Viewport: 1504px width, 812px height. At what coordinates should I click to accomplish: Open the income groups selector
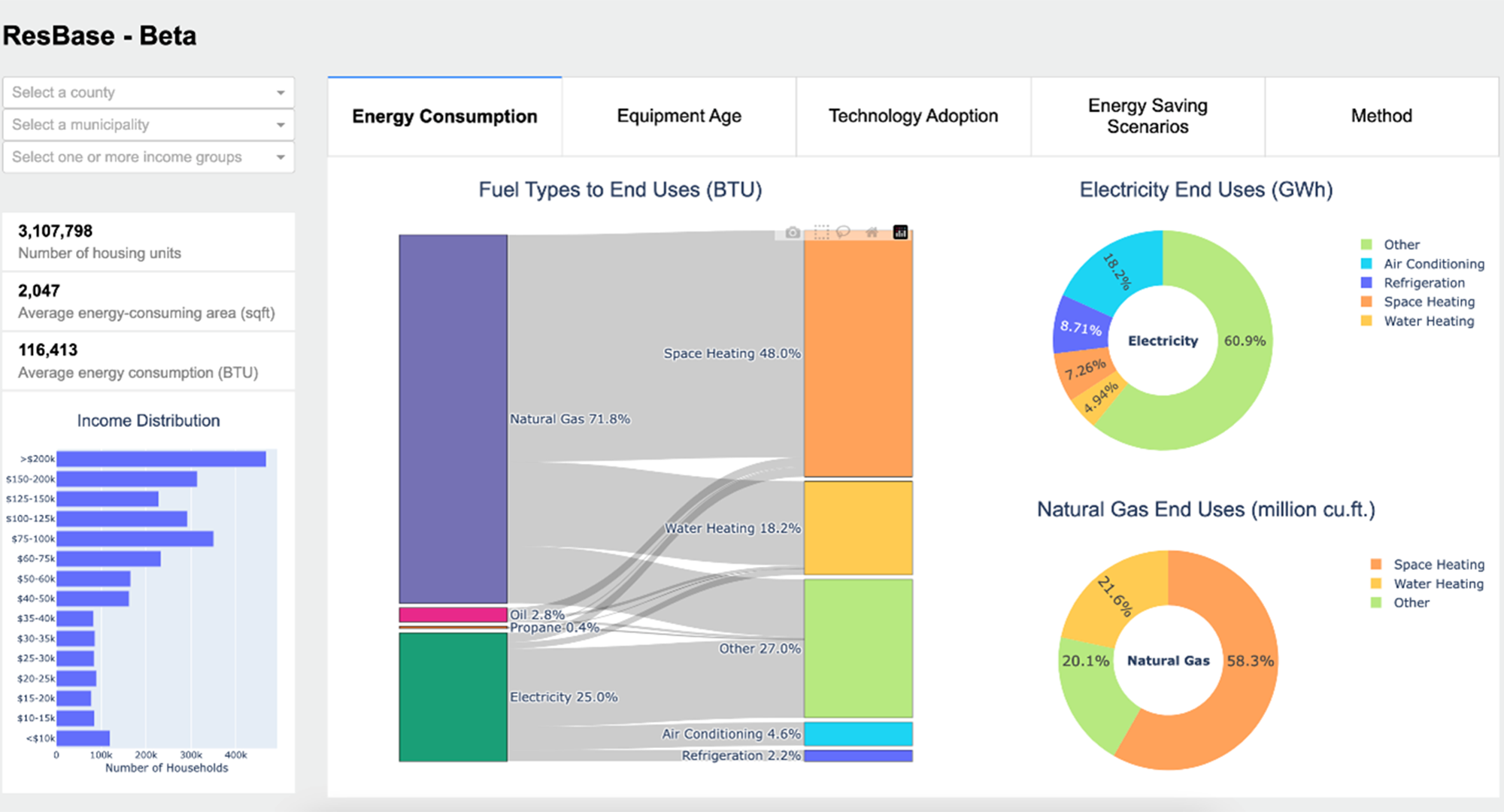tap(148, 156)
